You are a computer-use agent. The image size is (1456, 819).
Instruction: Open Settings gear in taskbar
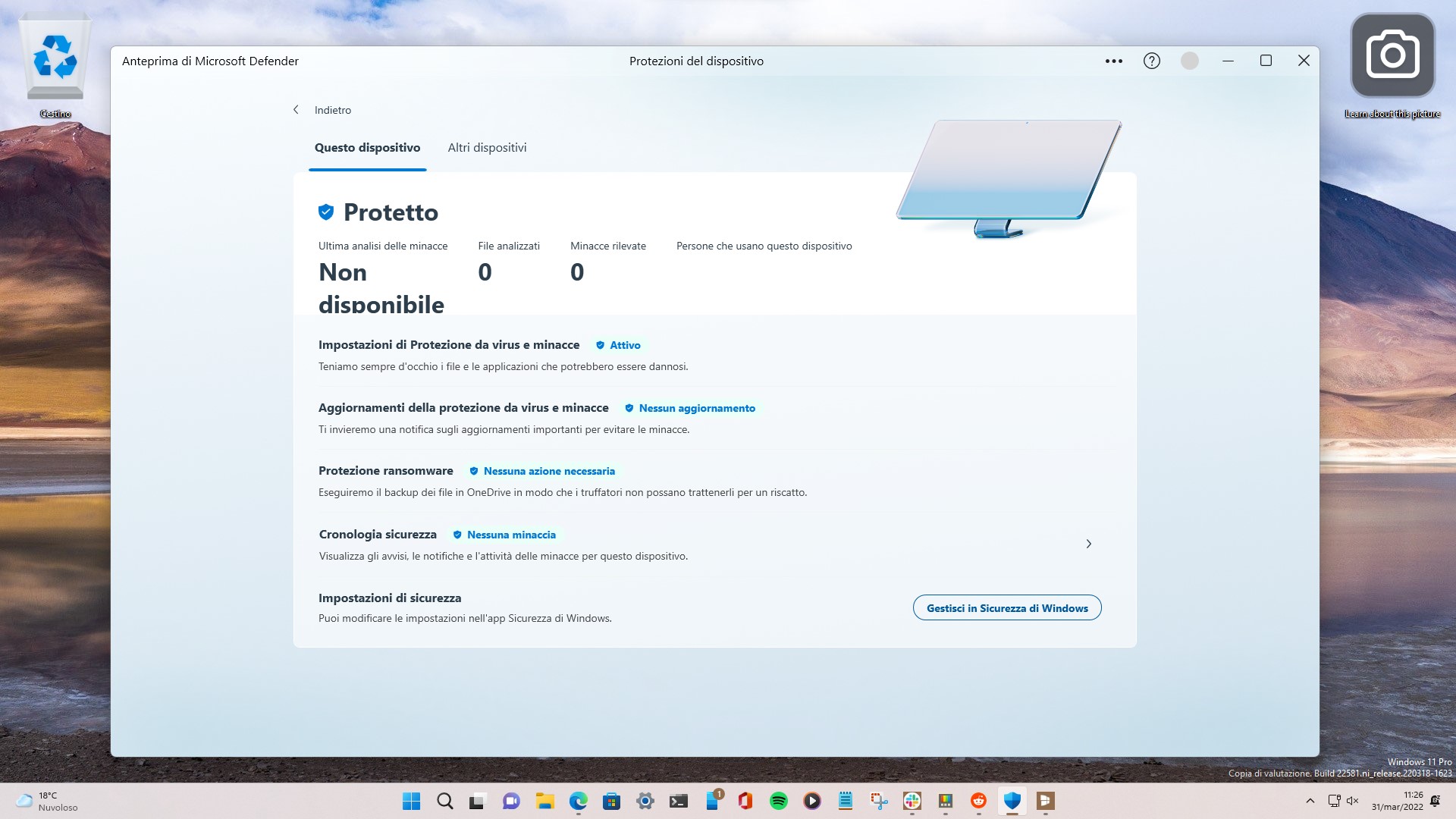pos(645,801)
